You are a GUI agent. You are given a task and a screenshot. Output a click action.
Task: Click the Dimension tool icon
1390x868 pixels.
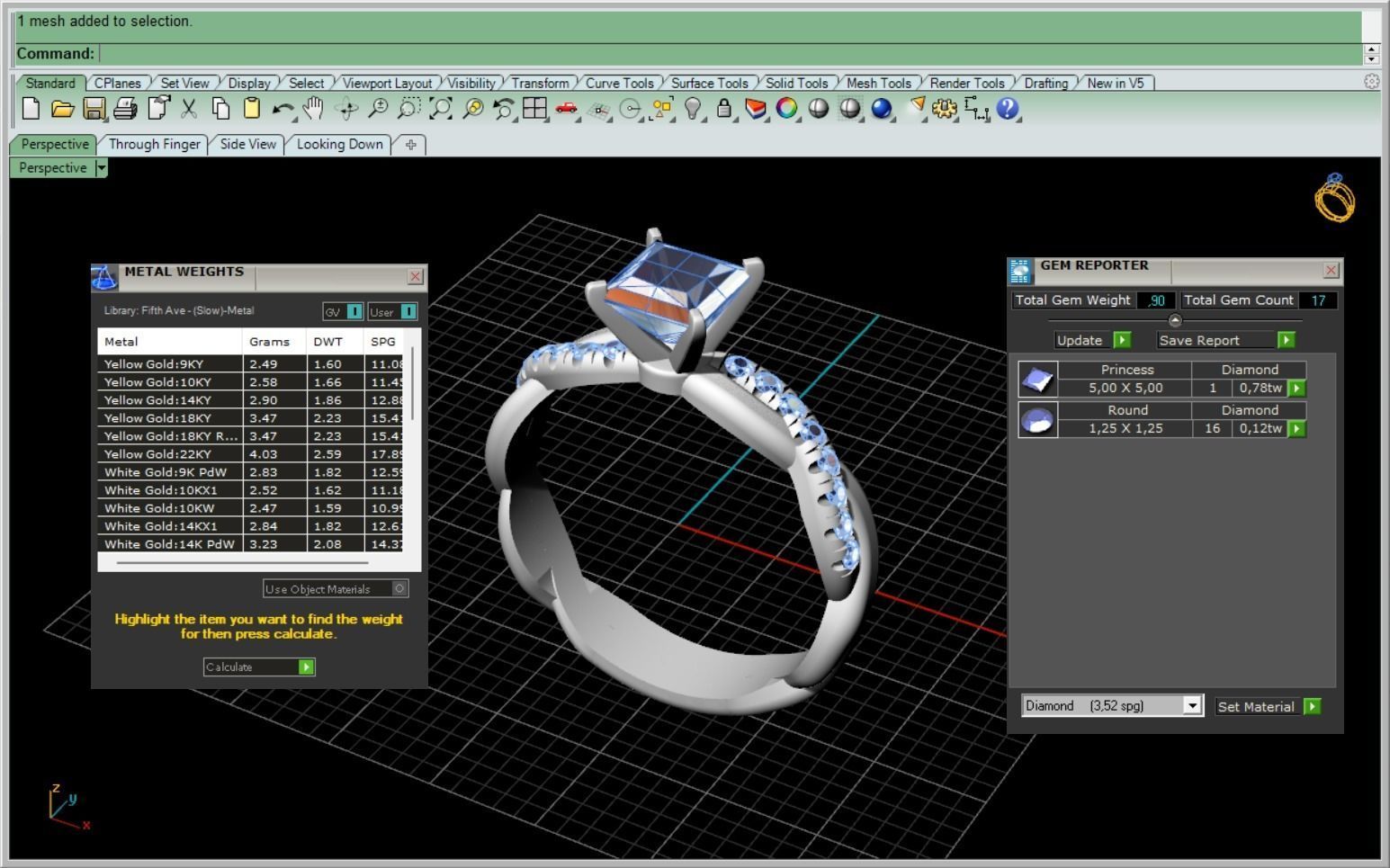click(976, 109)
